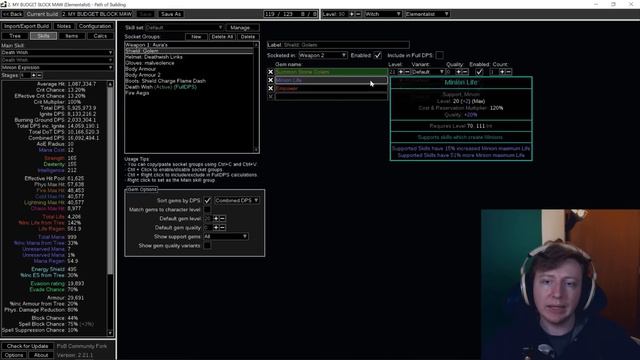Increase character Level with plus button
This screenshot has height=360, width=640.
tap(352, 14)
